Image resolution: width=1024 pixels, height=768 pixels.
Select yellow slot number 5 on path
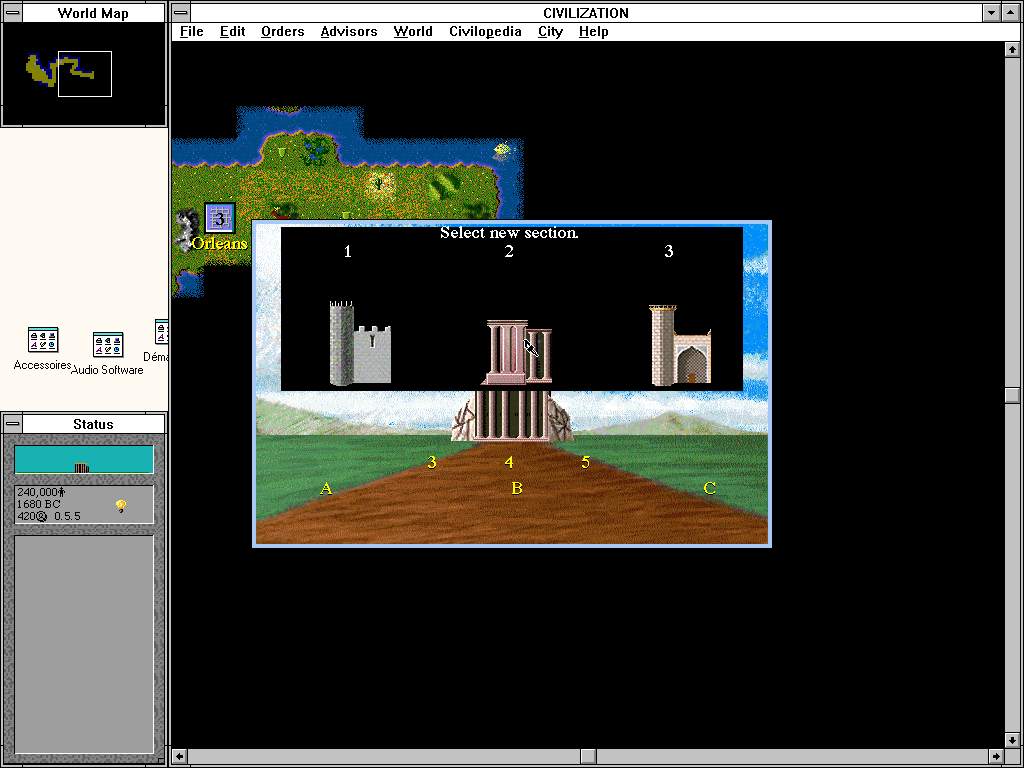pos(586,462)
